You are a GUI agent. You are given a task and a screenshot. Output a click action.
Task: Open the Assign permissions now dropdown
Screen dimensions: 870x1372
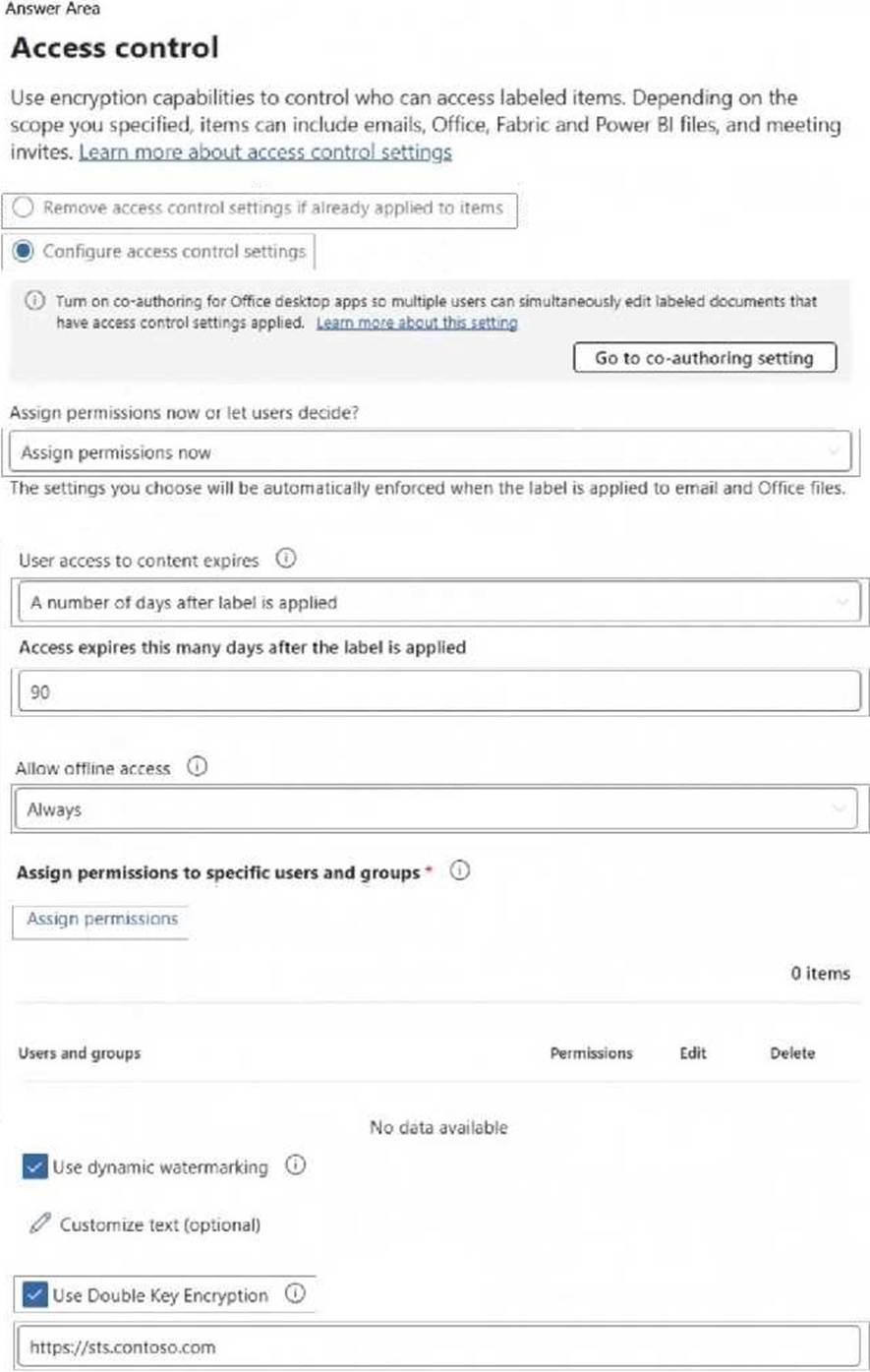click(433, 452)
